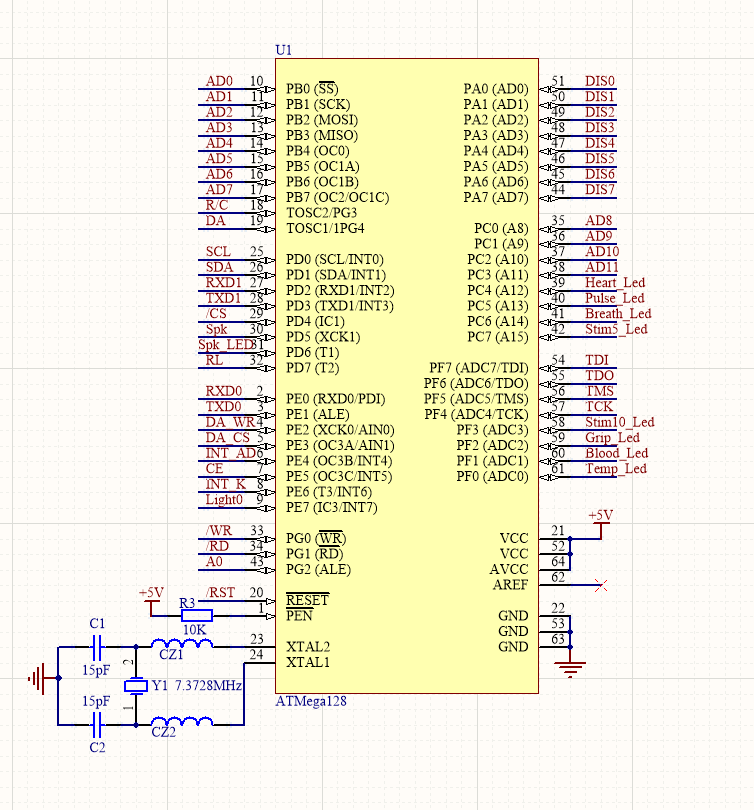Select the Temp_Led net label
Screen dimensions: 754x810
[x=616, y=469]
